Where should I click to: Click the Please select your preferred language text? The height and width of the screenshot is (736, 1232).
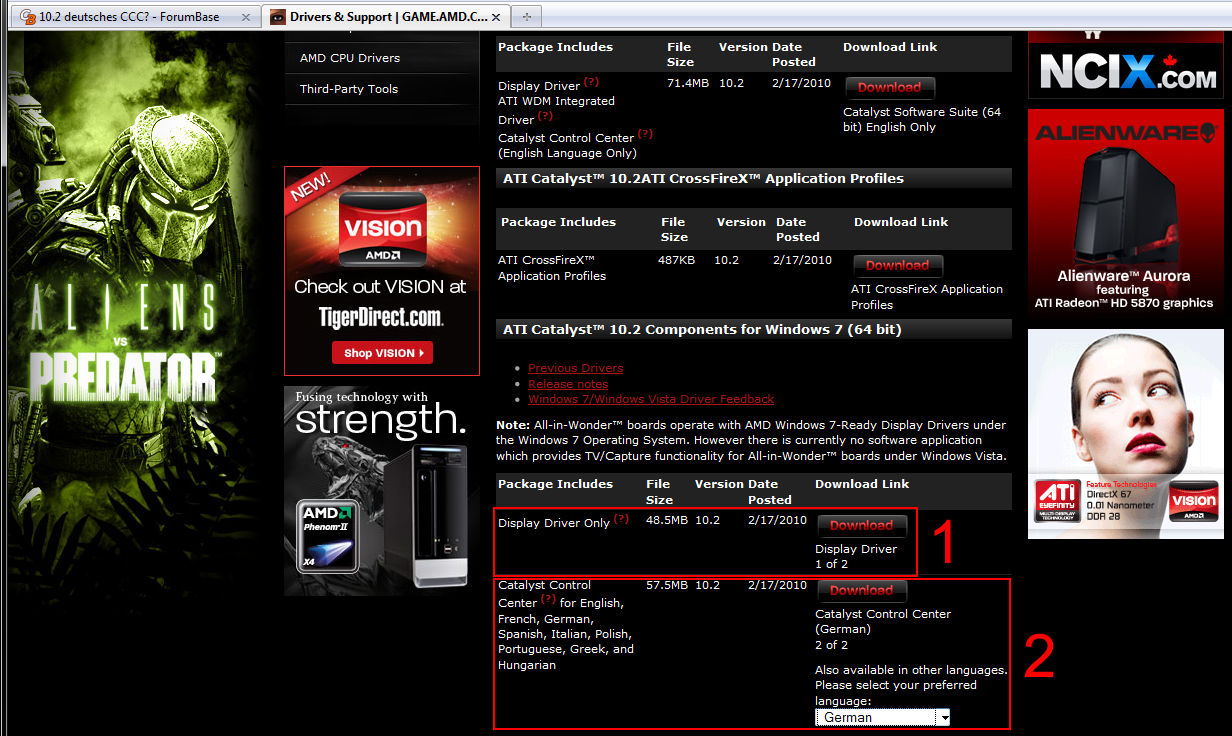pos(896,693)
